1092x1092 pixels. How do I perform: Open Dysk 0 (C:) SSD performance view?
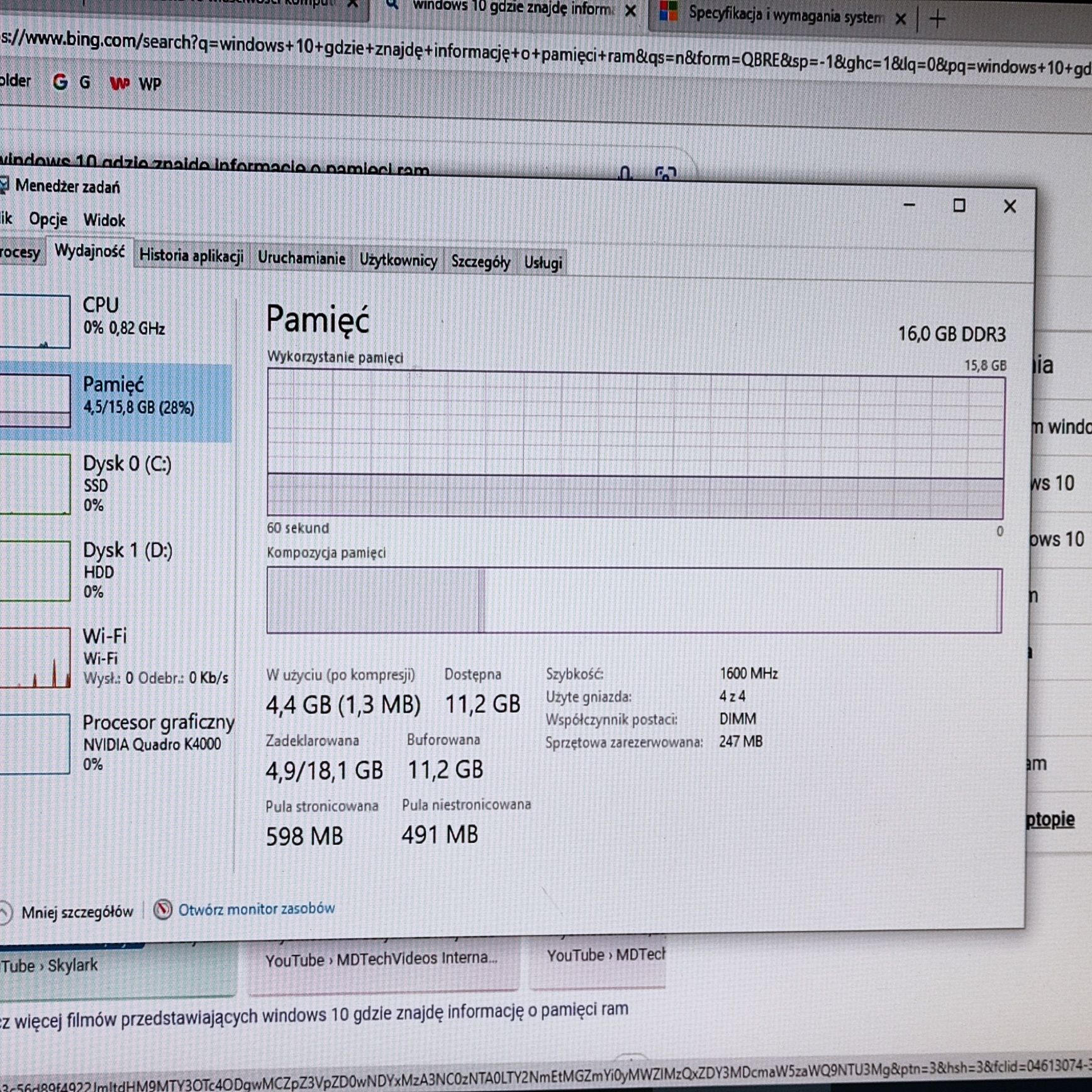coord(116,484)
